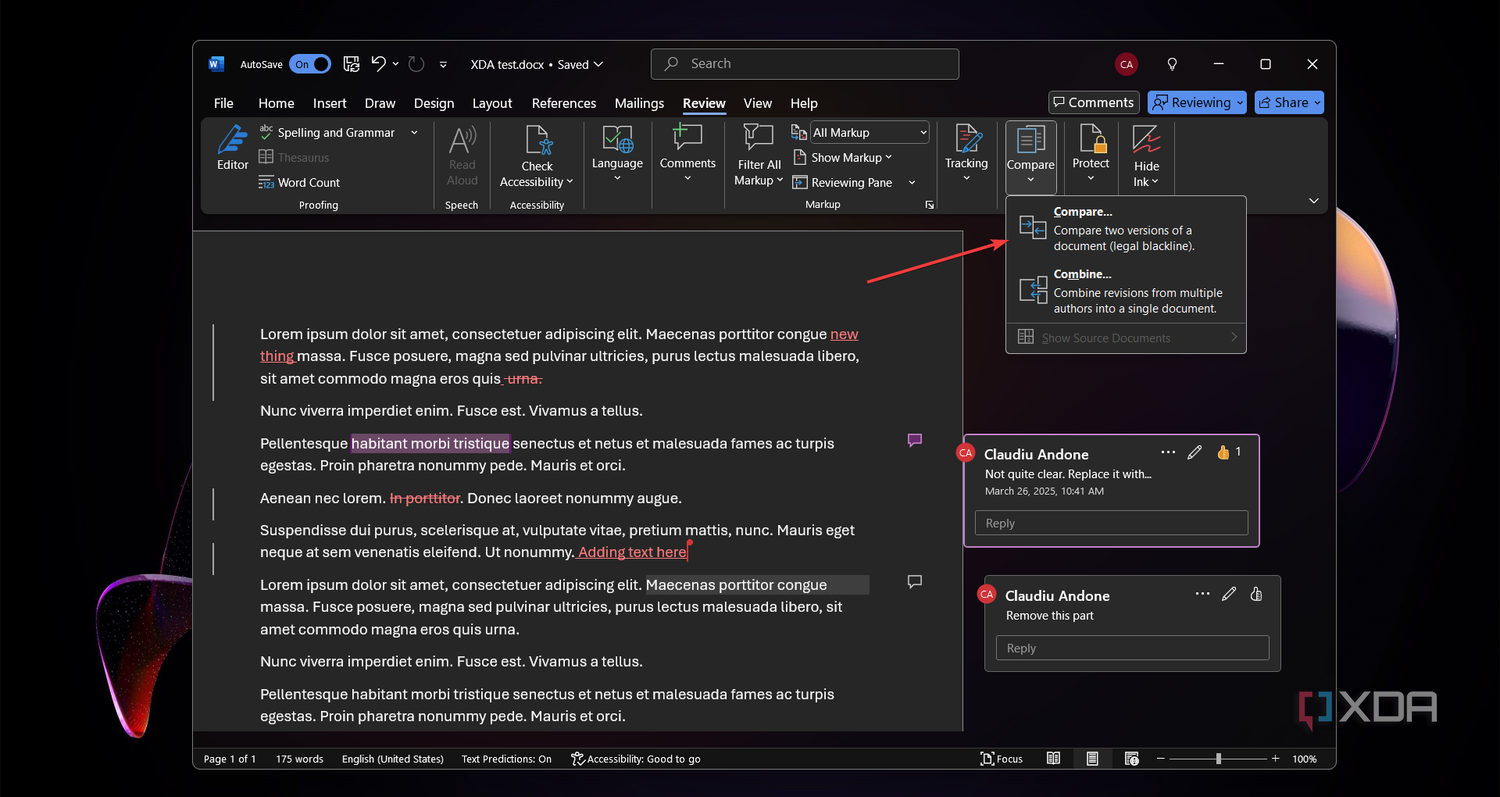Click the 175 words counter
The width and height of the screenshot is (1500, 797).
point(299,759)
